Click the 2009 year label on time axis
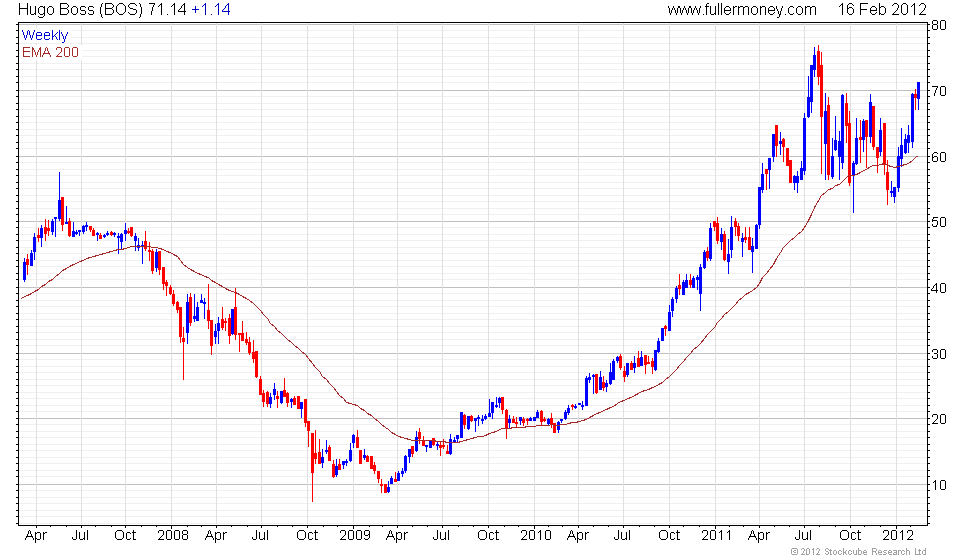 (x=354, y=536)
